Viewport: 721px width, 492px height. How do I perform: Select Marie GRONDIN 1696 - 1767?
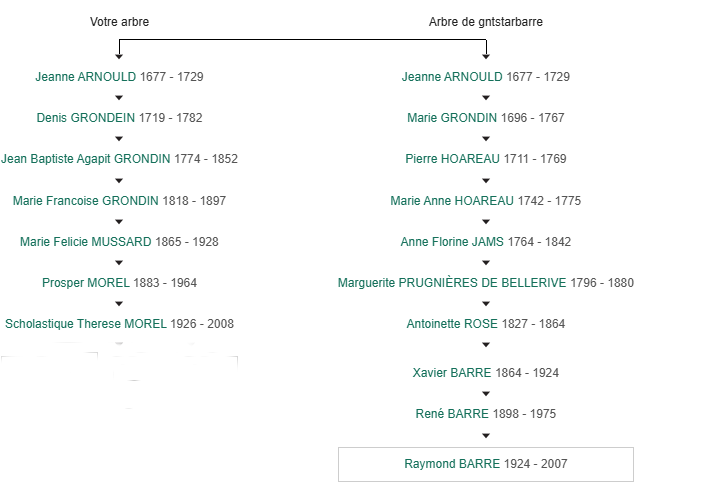452,118
